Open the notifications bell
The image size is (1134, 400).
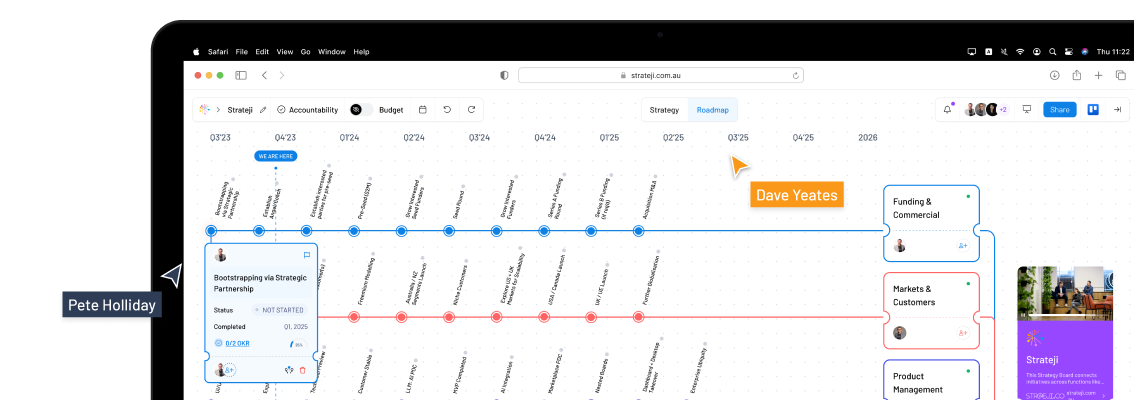[x=947, y=110]
